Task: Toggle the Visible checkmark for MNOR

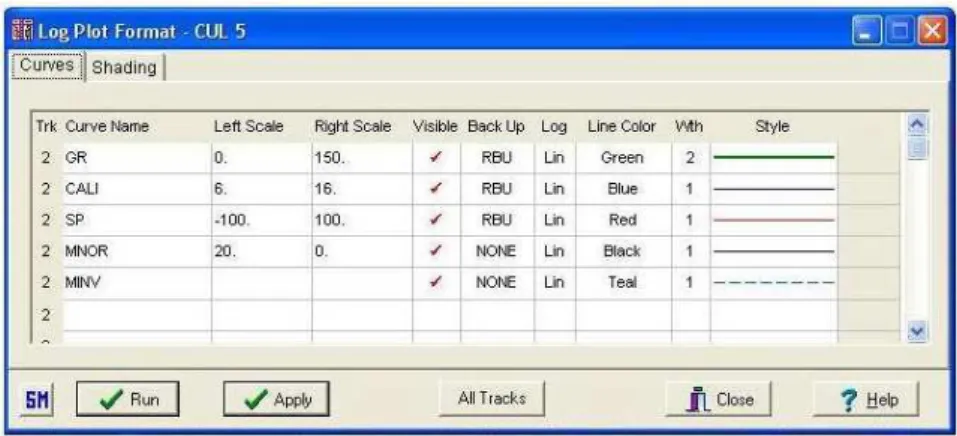Action: point(436,251)
